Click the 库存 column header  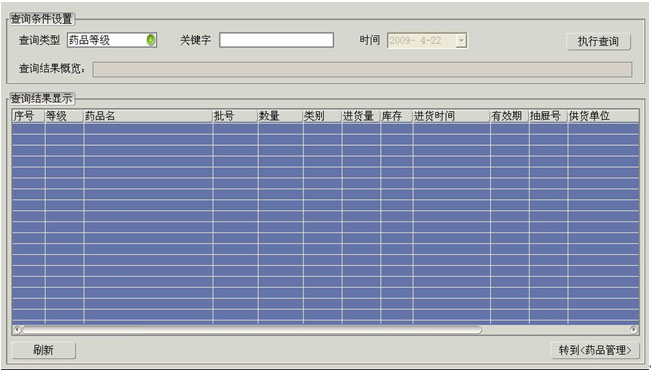[x=396, y=116]
